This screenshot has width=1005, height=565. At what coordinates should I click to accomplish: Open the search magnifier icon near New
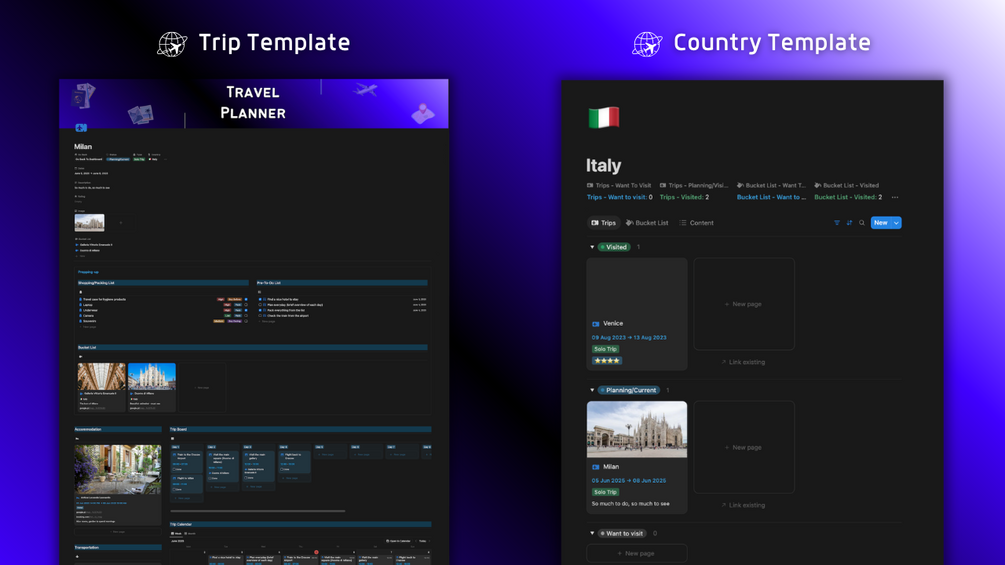862,223
